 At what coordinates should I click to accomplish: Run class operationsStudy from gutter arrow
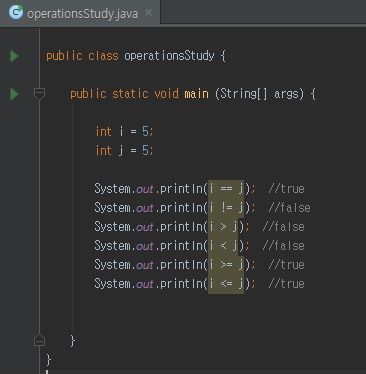[14, 56]
